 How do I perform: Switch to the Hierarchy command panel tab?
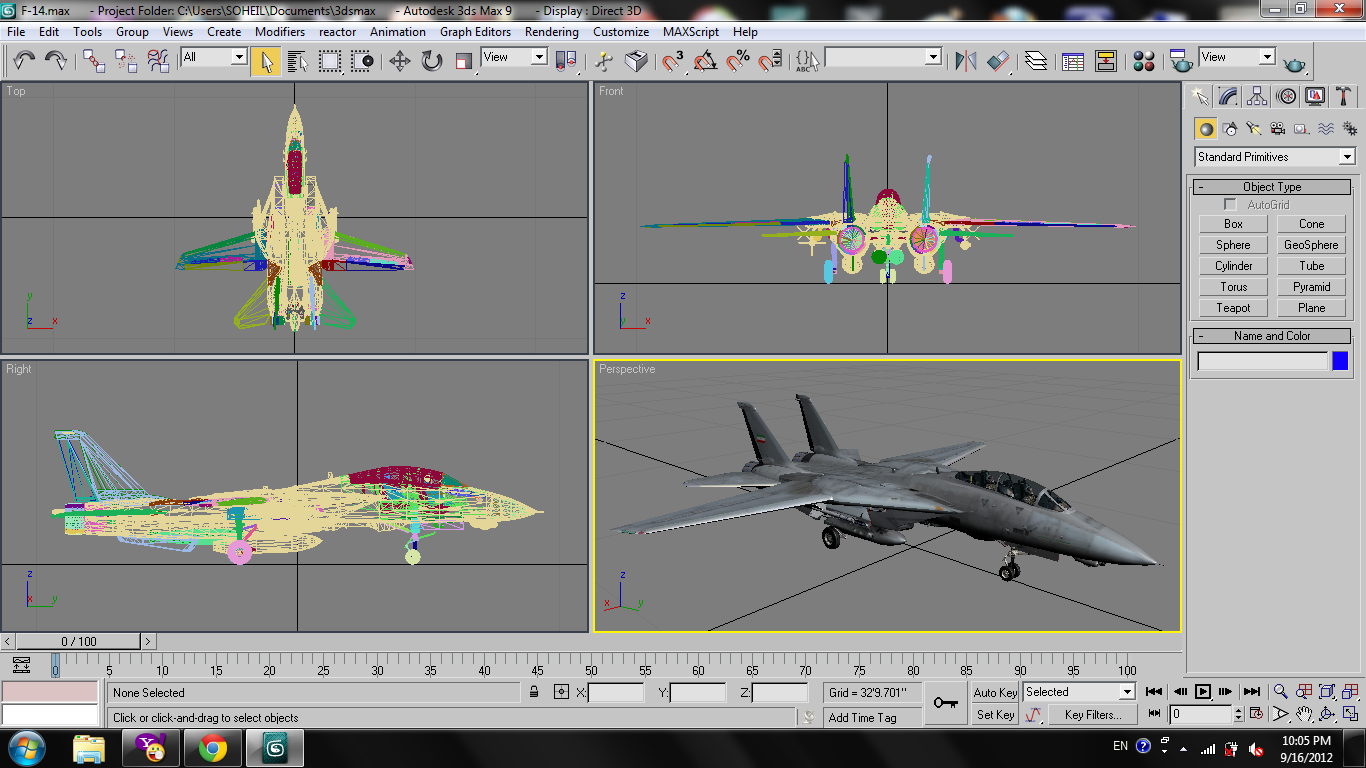[x=1257, y=96]
